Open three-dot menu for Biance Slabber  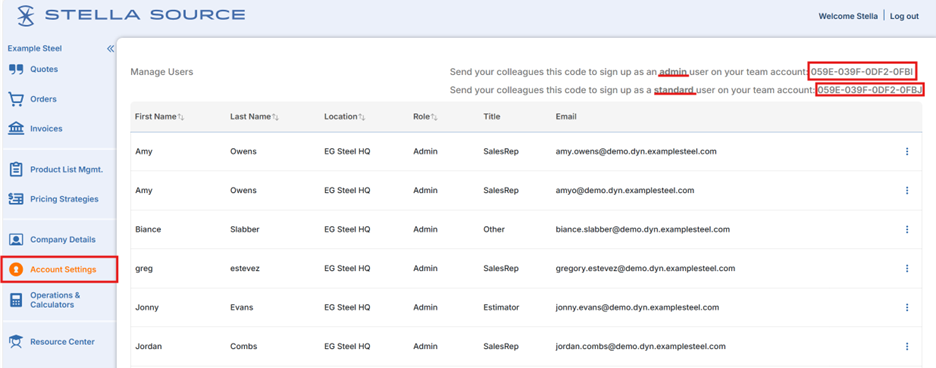coord(907,229)
